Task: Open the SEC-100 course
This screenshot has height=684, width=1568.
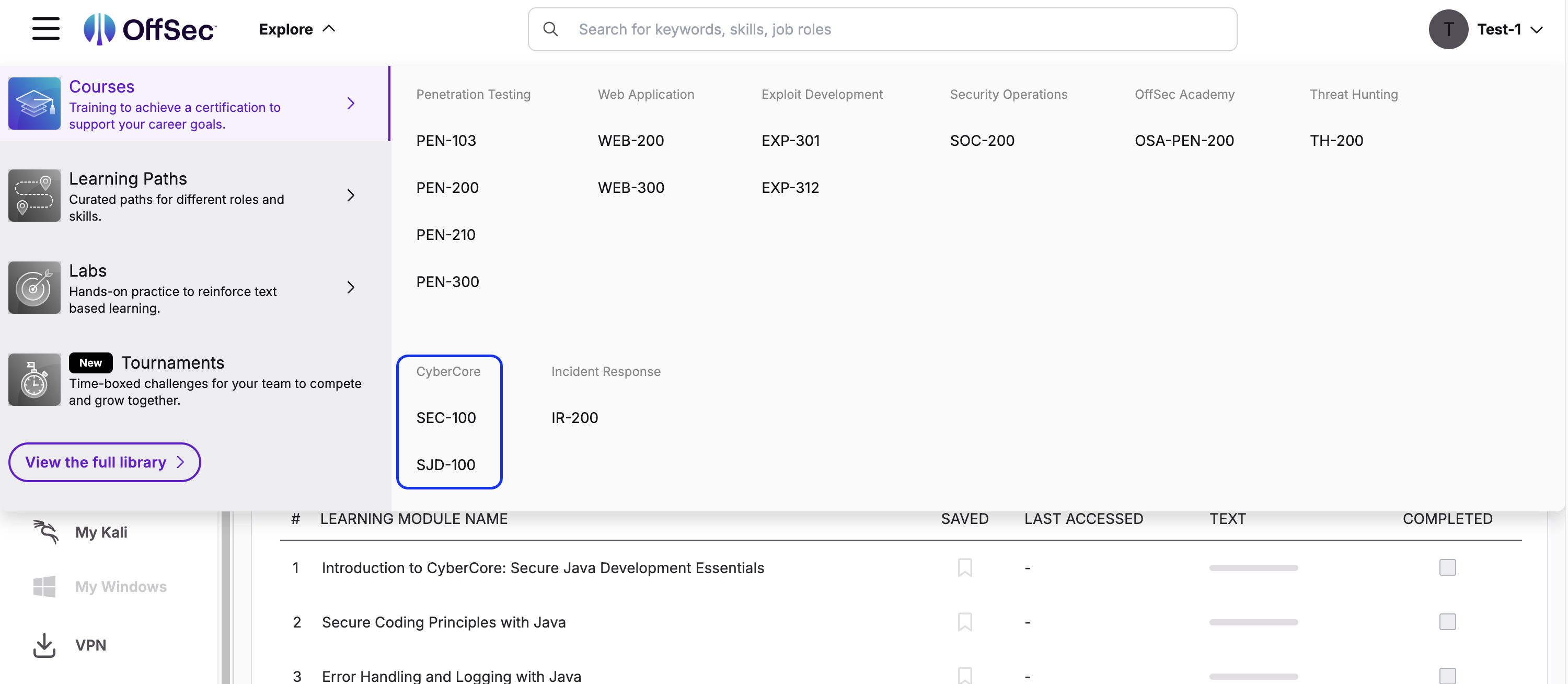Action: click(x=445, y=417)
